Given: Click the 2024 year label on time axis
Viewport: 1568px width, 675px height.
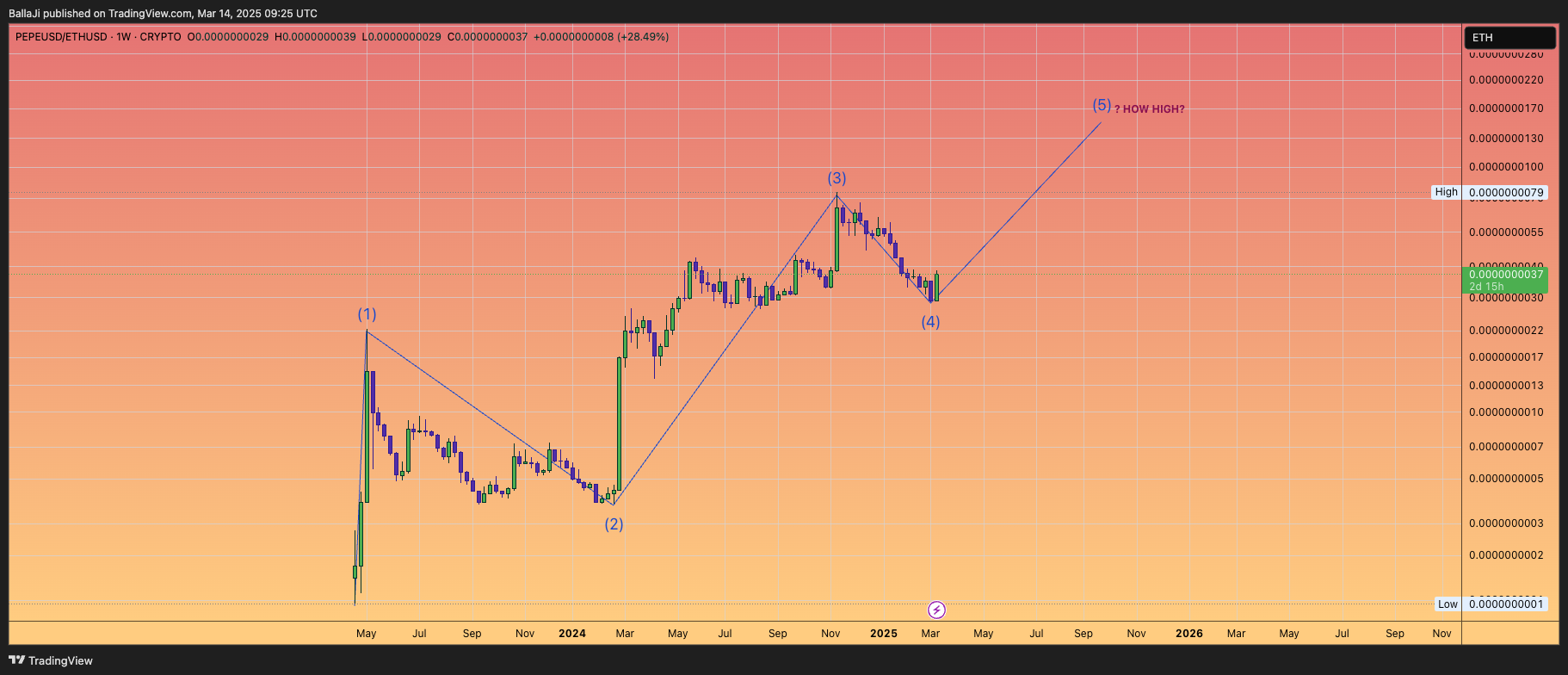Looking at the screenshot, I should point(572,634).
